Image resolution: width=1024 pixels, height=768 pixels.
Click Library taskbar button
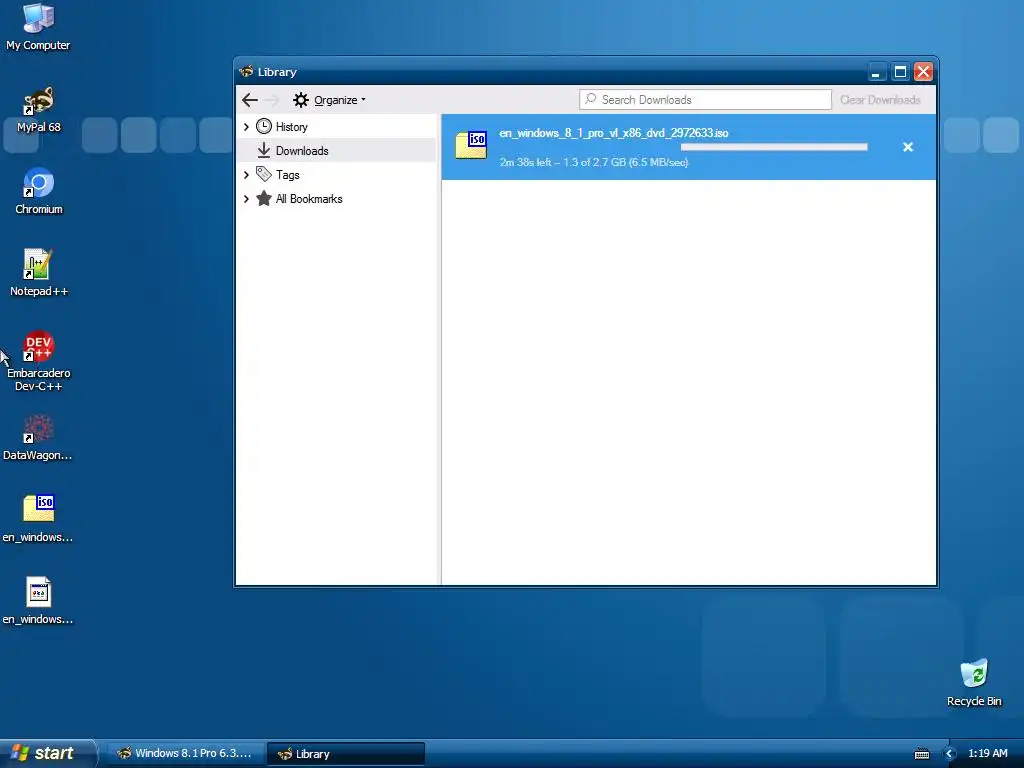point(345,754)
